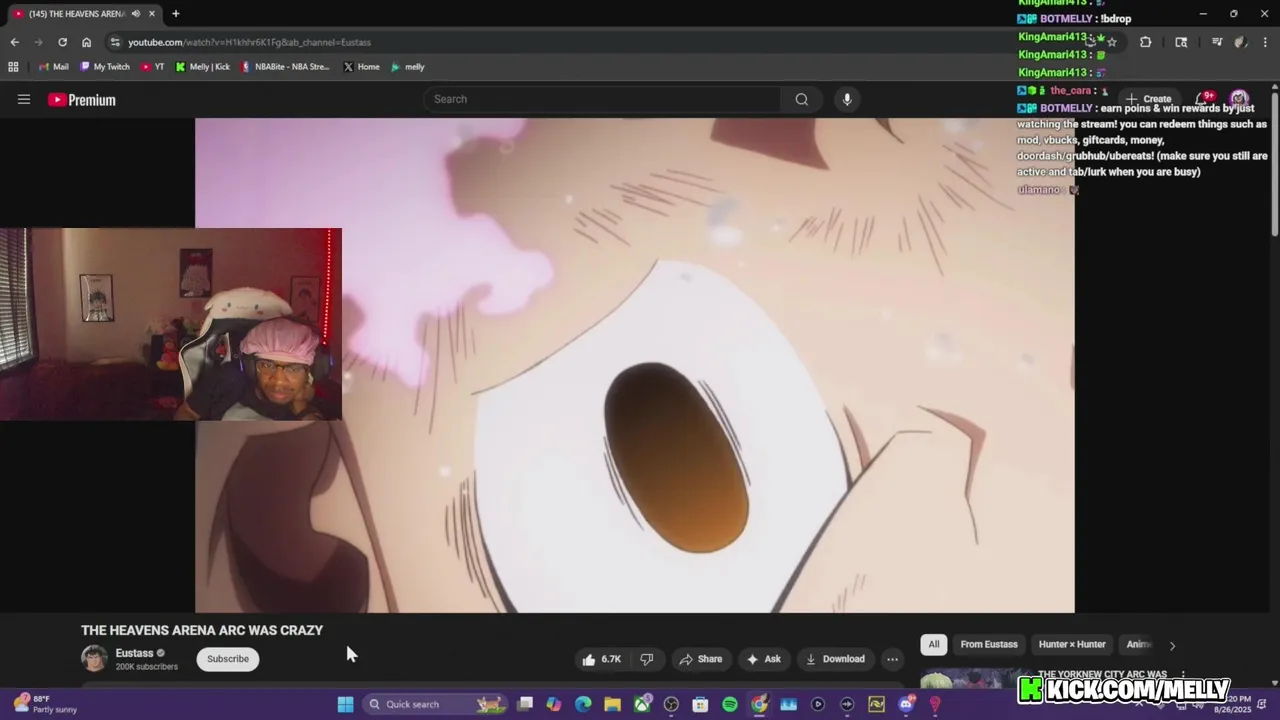The image size is (1280, 720).
Task: Close the Heavens Arena tab
Action: (151, 14)
